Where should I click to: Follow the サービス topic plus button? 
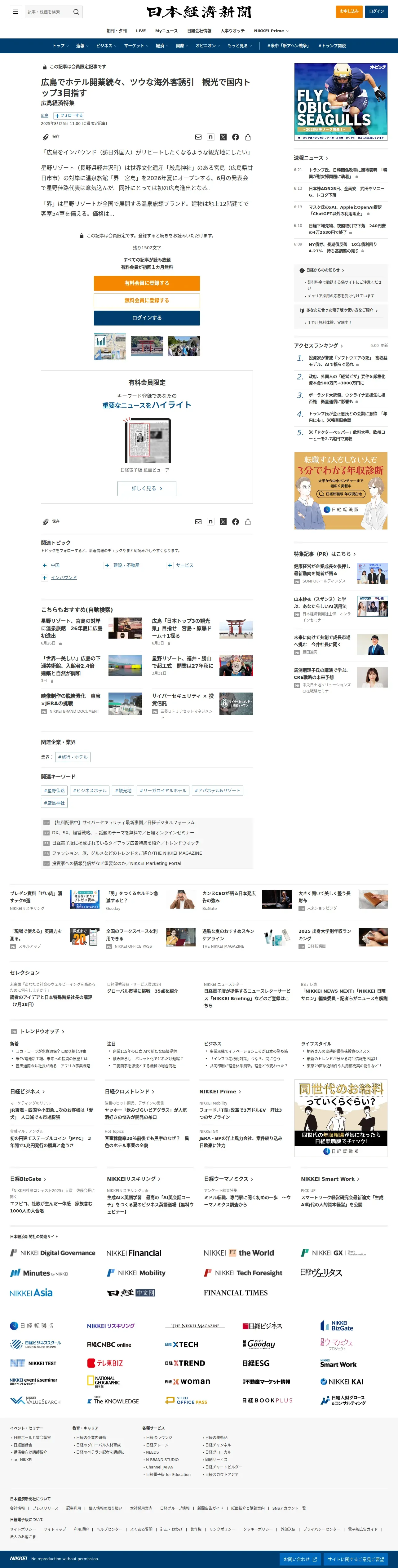tap(170, 565)
